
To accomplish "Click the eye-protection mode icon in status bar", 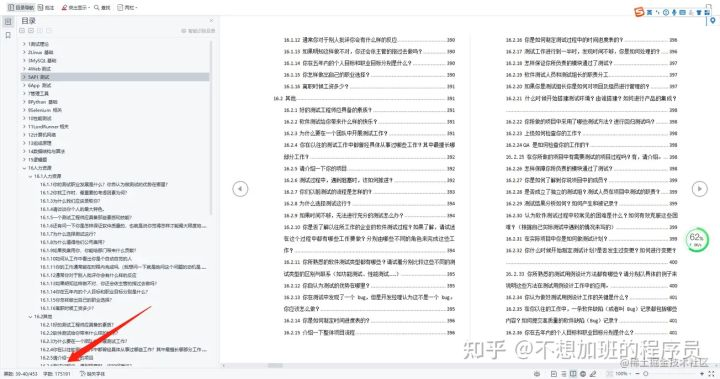I will (x=537, y=374).
